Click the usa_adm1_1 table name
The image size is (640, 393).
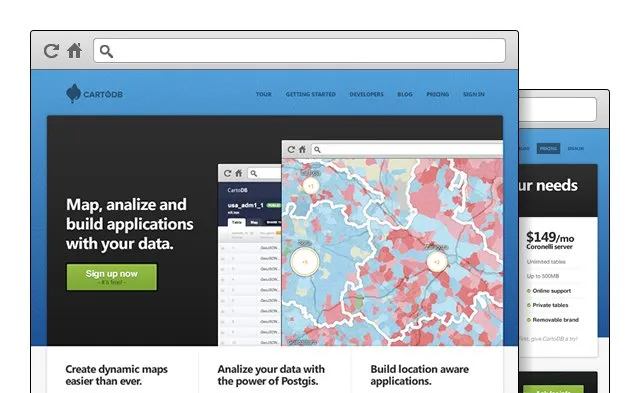(246, 205)
